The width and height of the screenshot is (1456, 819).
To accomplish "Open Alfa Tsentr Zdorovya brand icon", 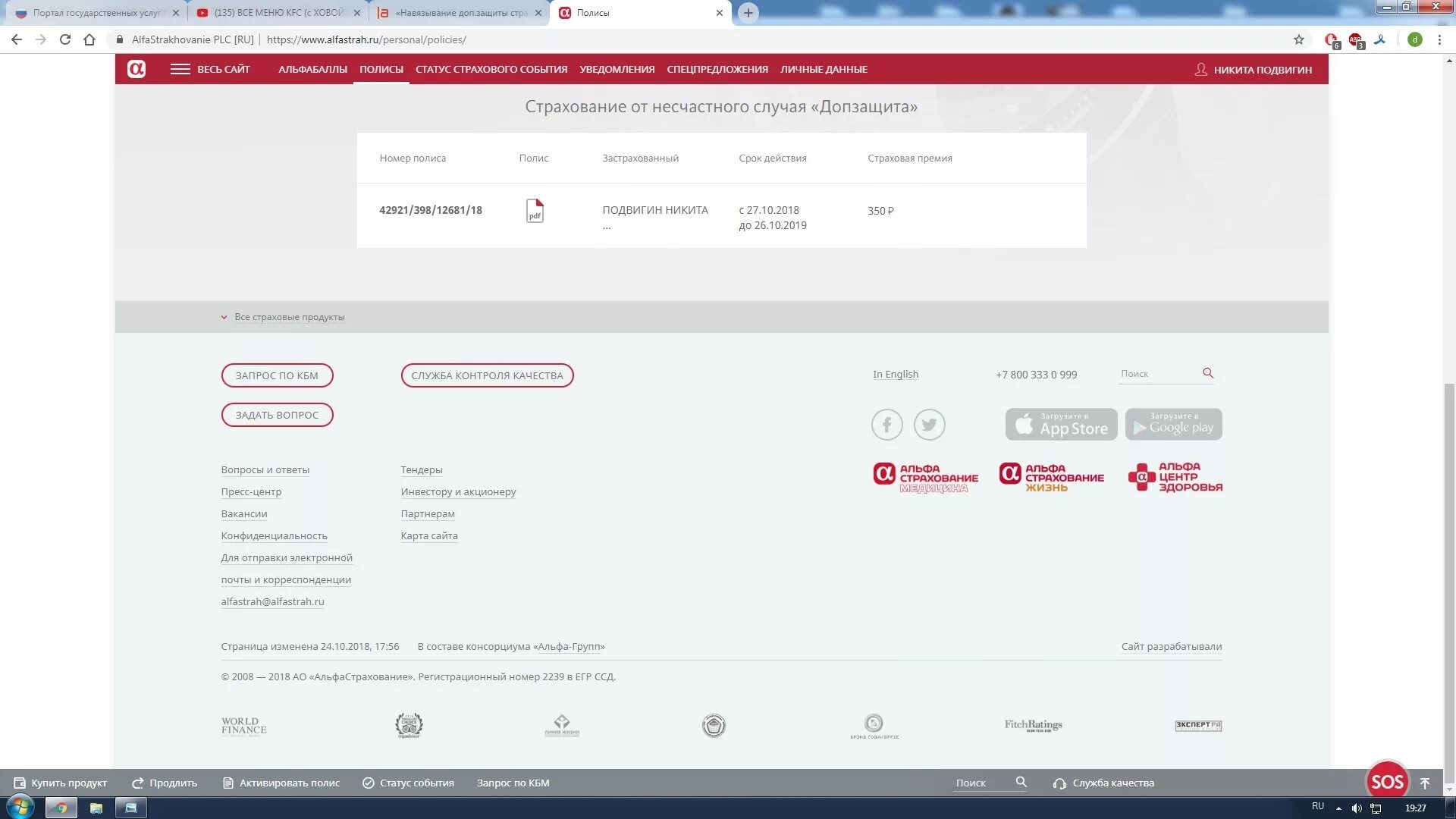I will (x=1175, y=476).
